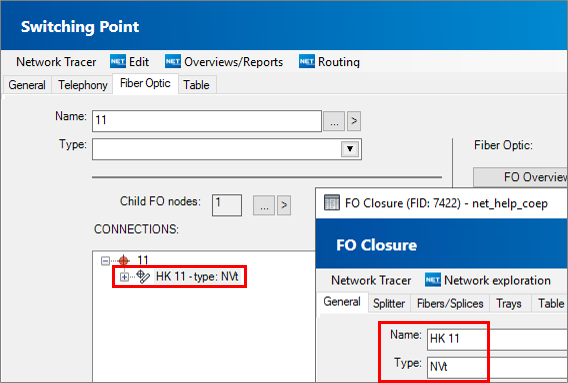The image size is (568, 383).
Task: Open the Overviews/Reports menu
Action: [233, 62]
